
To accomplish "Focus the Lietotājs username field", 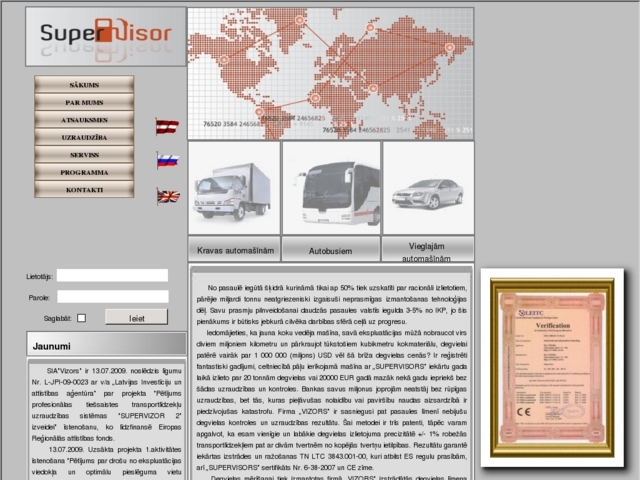I will coord(112,275).
